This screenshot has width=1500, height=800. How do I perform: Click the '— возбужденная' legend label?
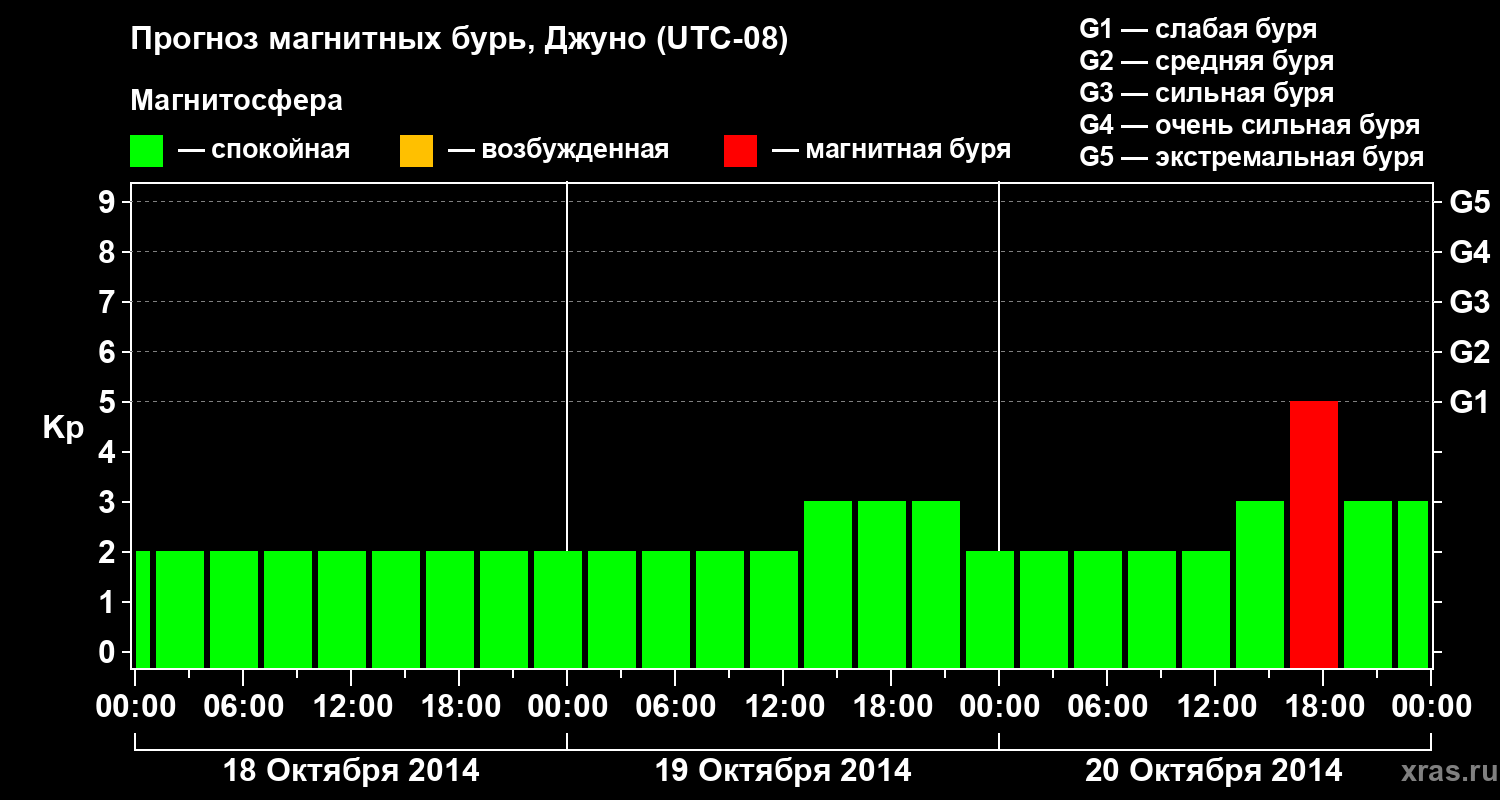point(558,150)
